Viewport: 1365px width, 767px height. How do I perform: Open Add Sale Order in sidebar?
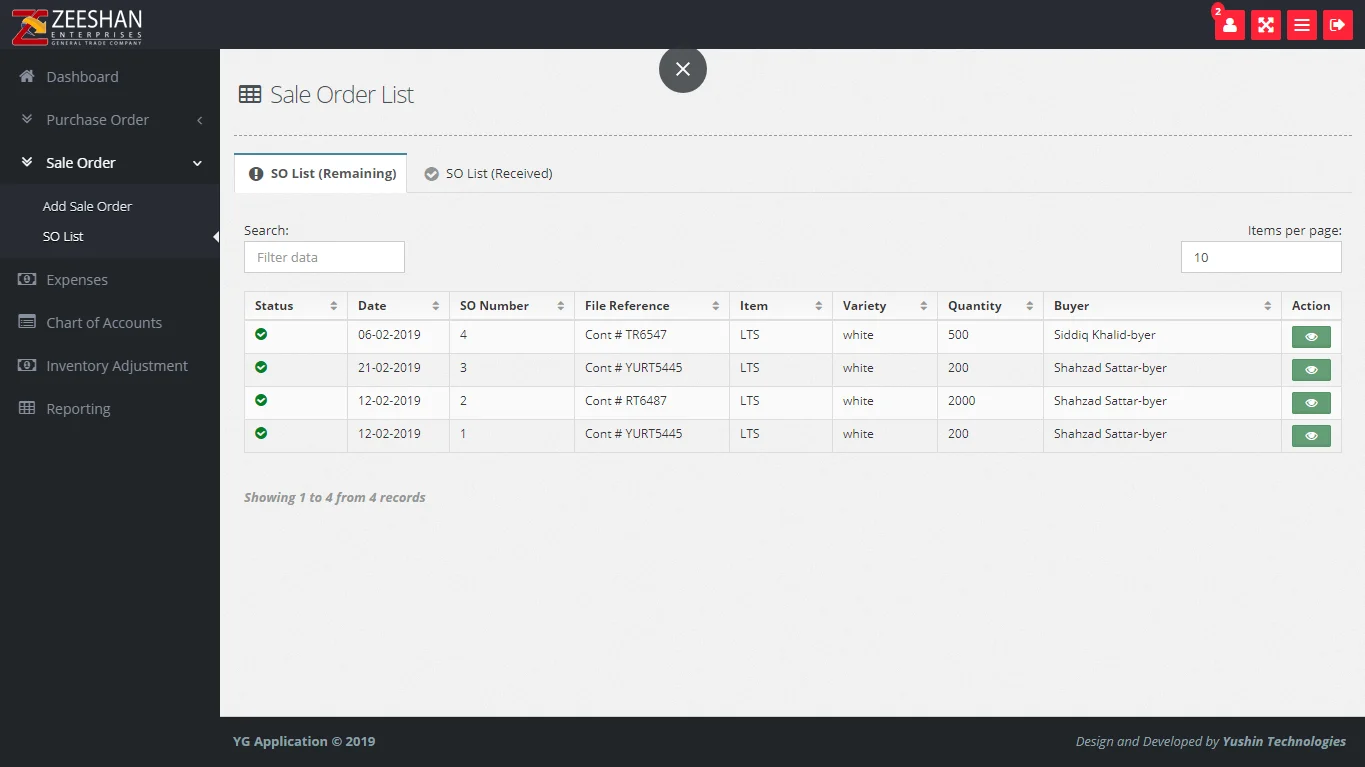(x=87, y=206)
